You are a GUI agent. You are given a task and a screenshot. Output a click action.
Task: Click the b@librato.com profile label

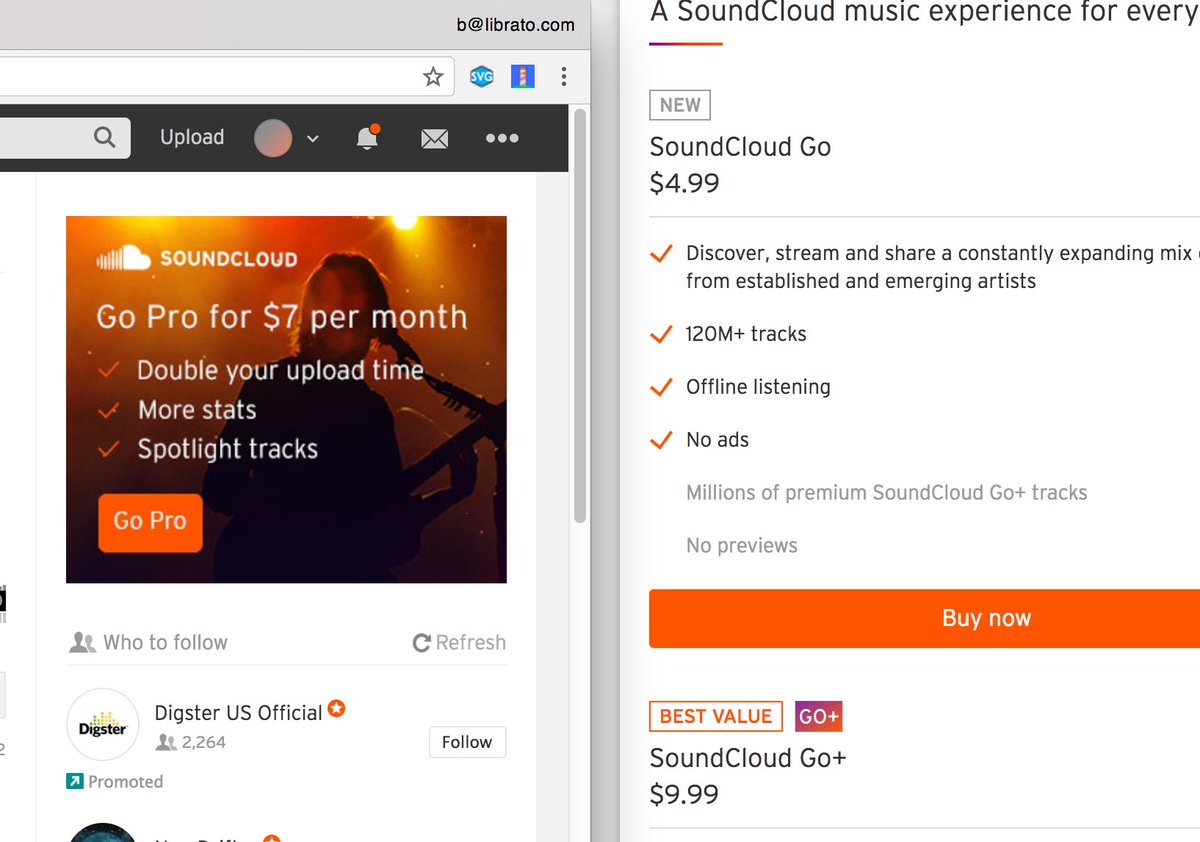point(516,25)
